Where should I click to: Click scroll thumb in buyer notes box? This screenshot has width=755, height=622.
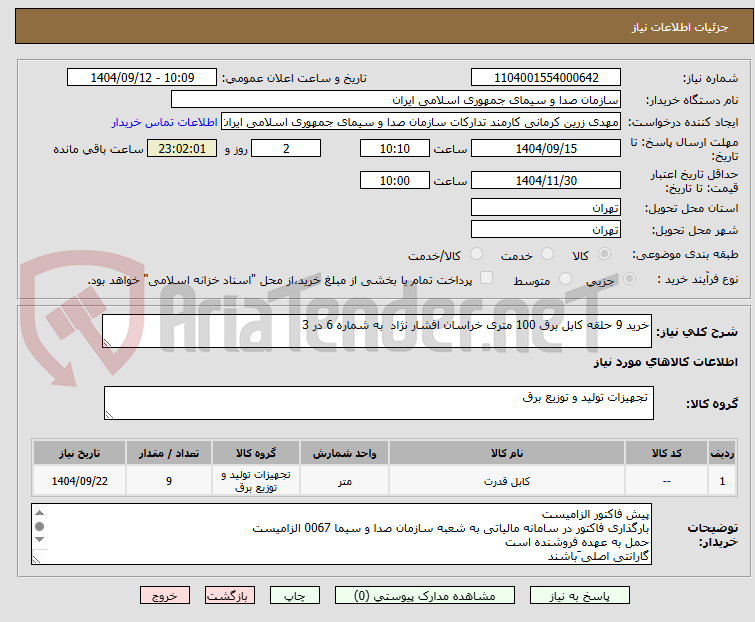pos(39,526)
